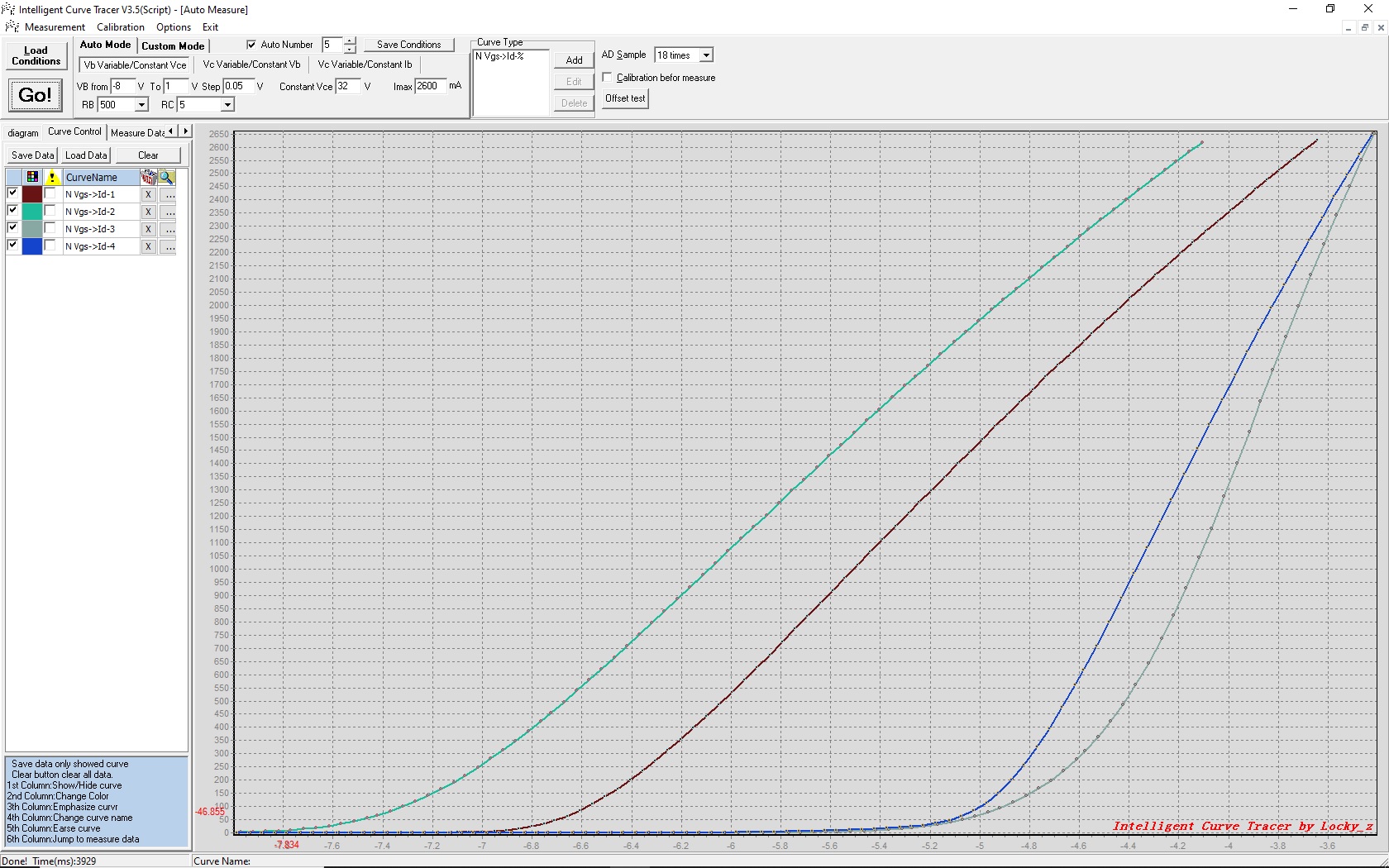The image size is (1389, 868).
Task: Jump to measure data for N Vgs->Id-4
Action: 168,247
